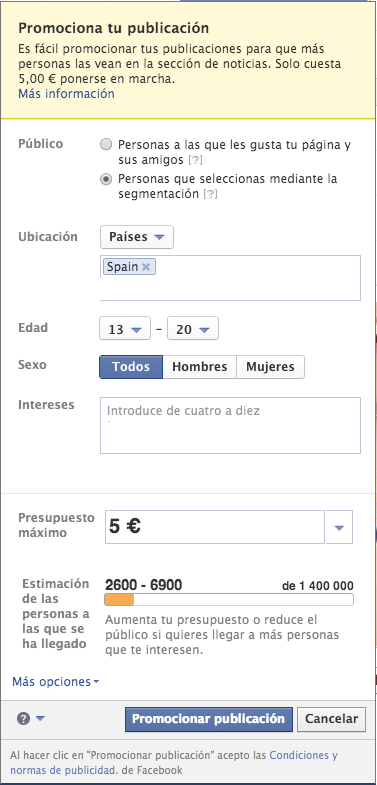Click tooltip icon next to 'segmentación'
Image resolution: width=377 pixels, height=785 pixels.
pyautogui.click(x=212, y=195)
